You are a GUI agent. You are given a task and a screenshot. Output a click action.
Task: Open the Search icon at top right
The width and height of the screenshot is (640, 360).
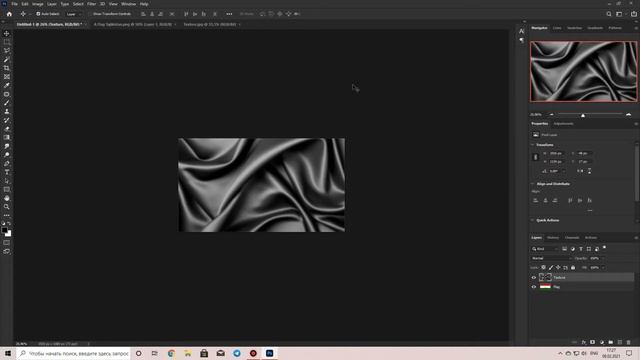(x=609, y=14)
